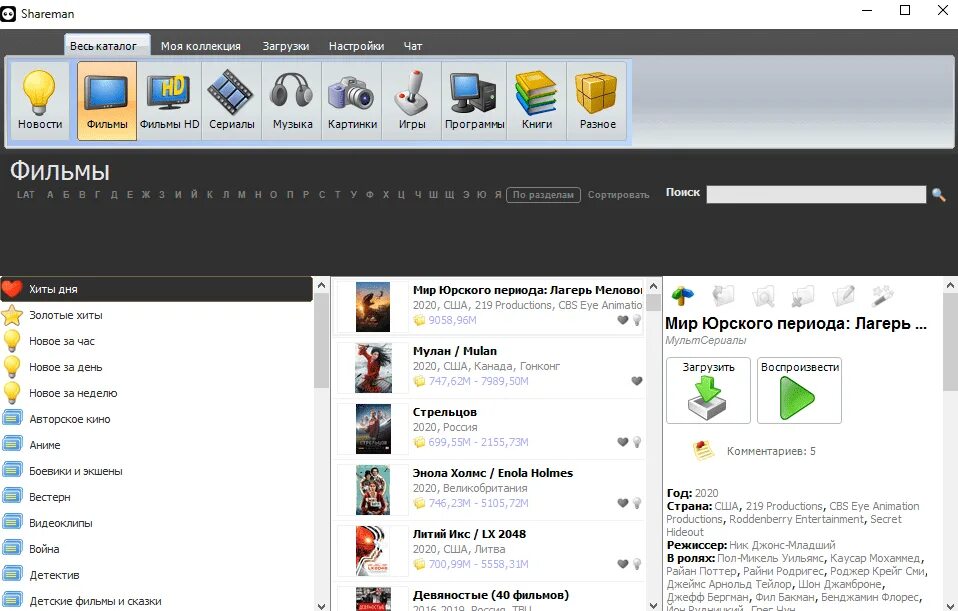Viewport: 958px width, 611px height.
Task: Click the Загрузить download button
Action: [708, 390]
